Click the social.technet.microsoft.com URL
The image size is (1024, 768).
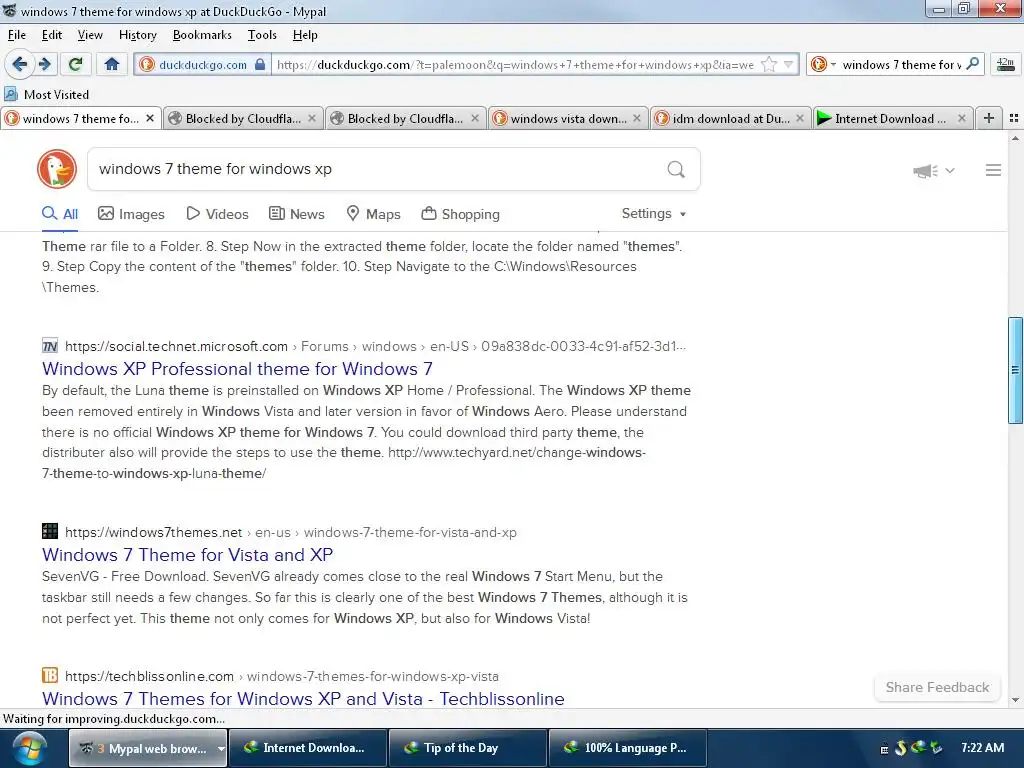point(176,346)
